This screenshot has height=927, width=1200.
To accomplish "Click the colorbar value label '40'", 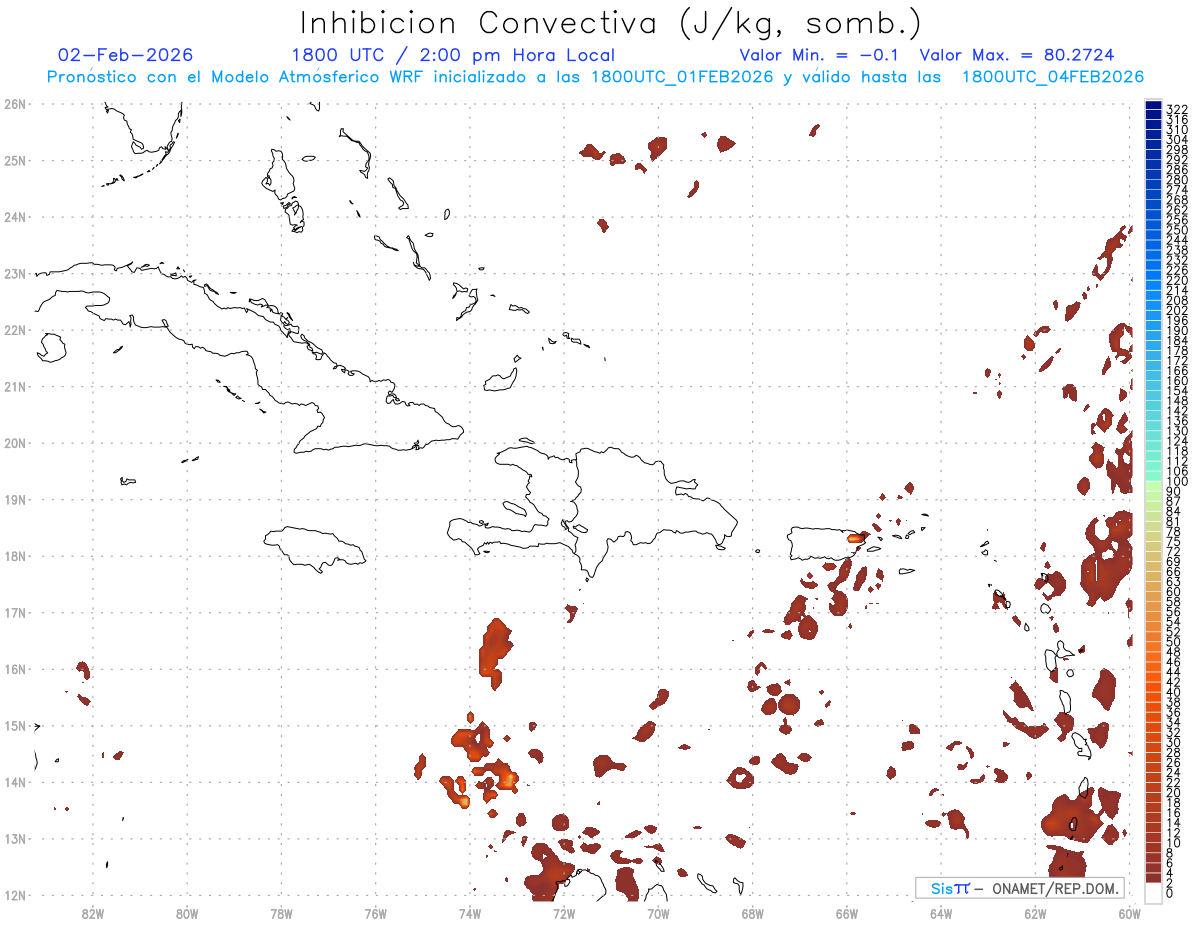I will [x=1174, y=692].
